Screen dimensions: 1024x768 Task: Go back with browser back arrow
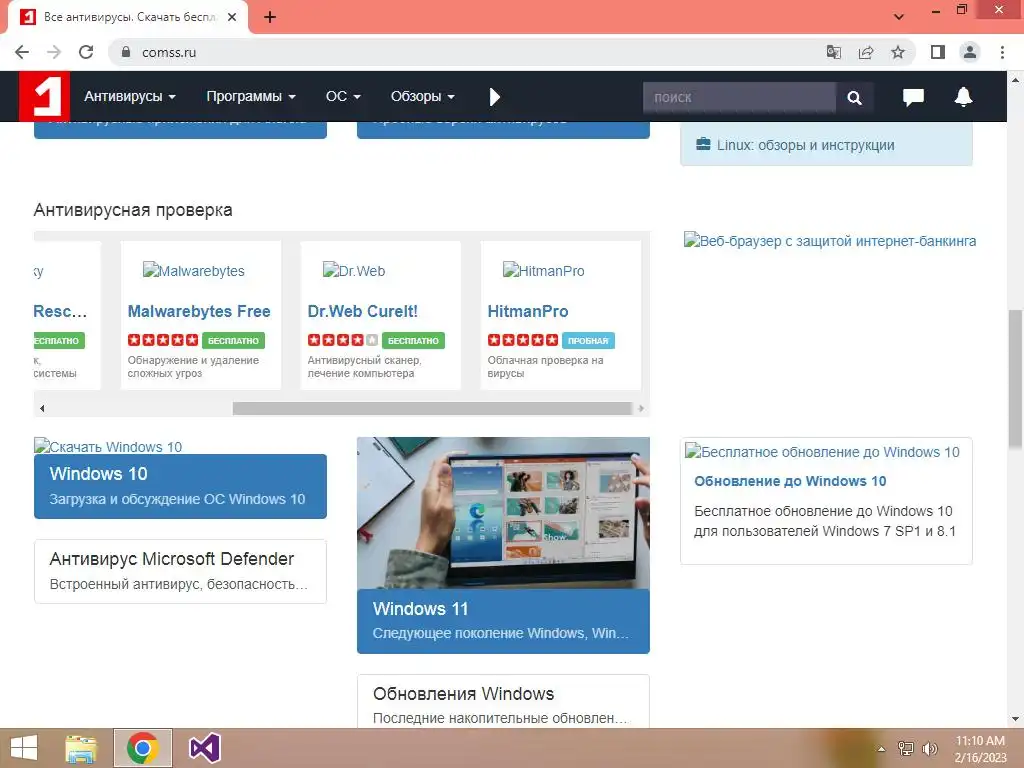click(x=22, y=52)
